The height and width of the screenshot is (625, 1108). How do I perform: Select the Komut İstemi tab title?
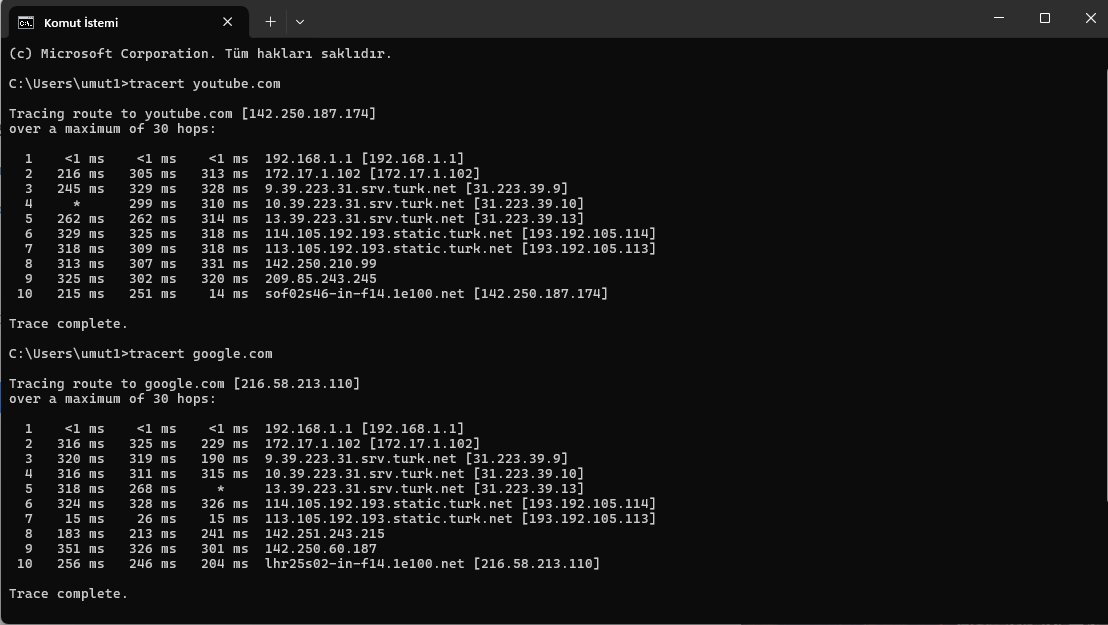[x=81, y=23]
